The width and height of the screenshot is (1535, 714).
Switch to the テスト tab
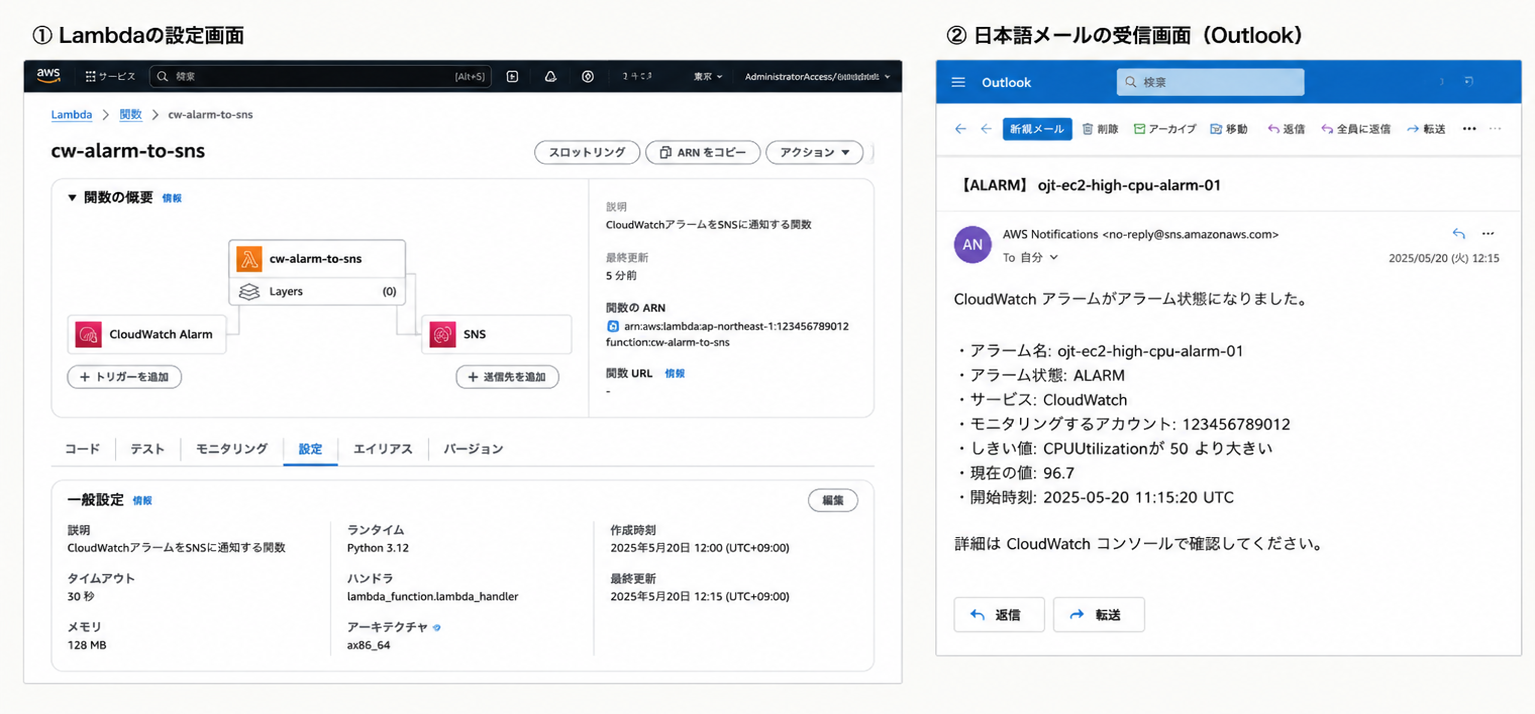point(148,449)
